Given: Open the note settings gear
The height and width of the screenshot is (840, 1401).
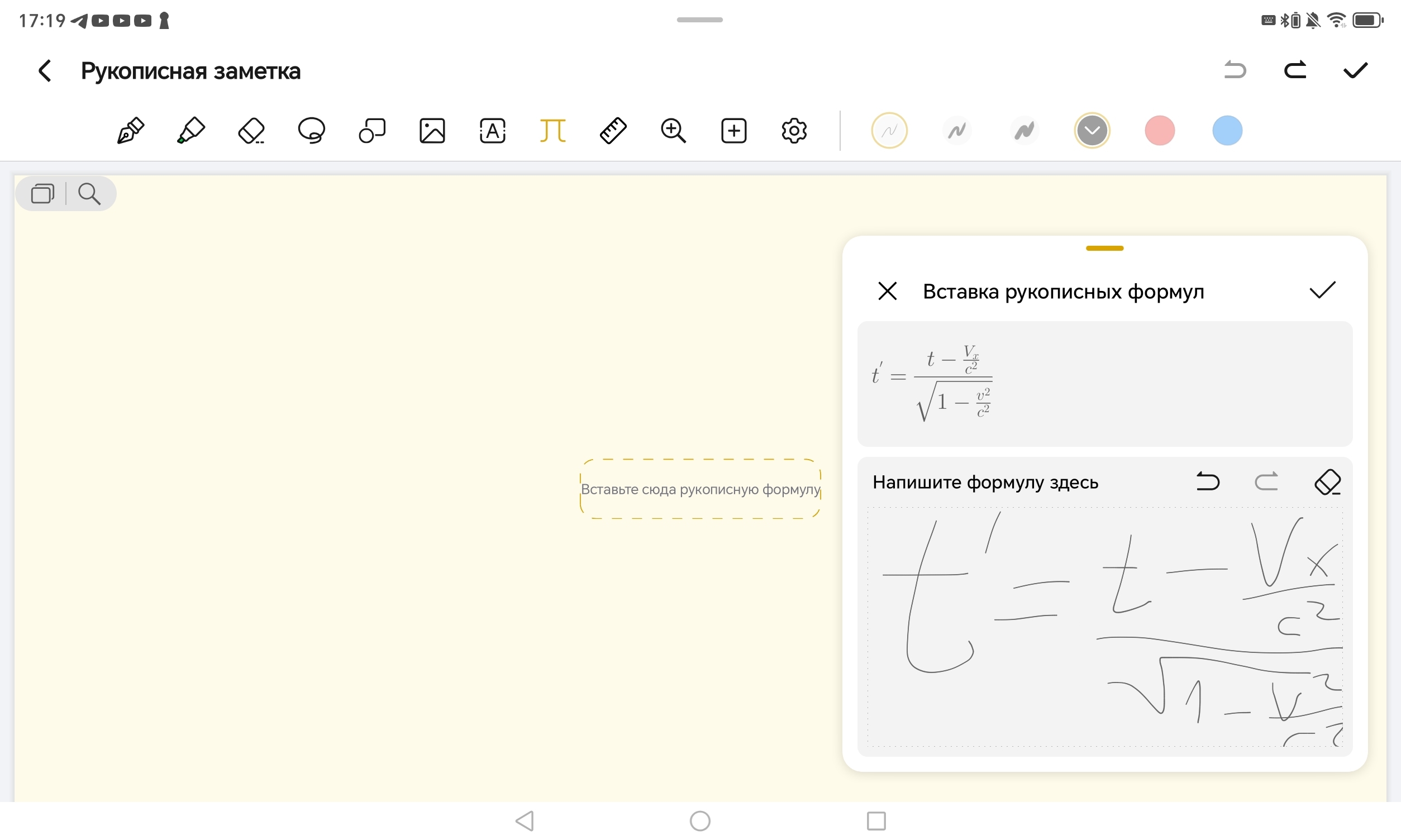Looking at the screenshot, I should [x=794, y=131].
